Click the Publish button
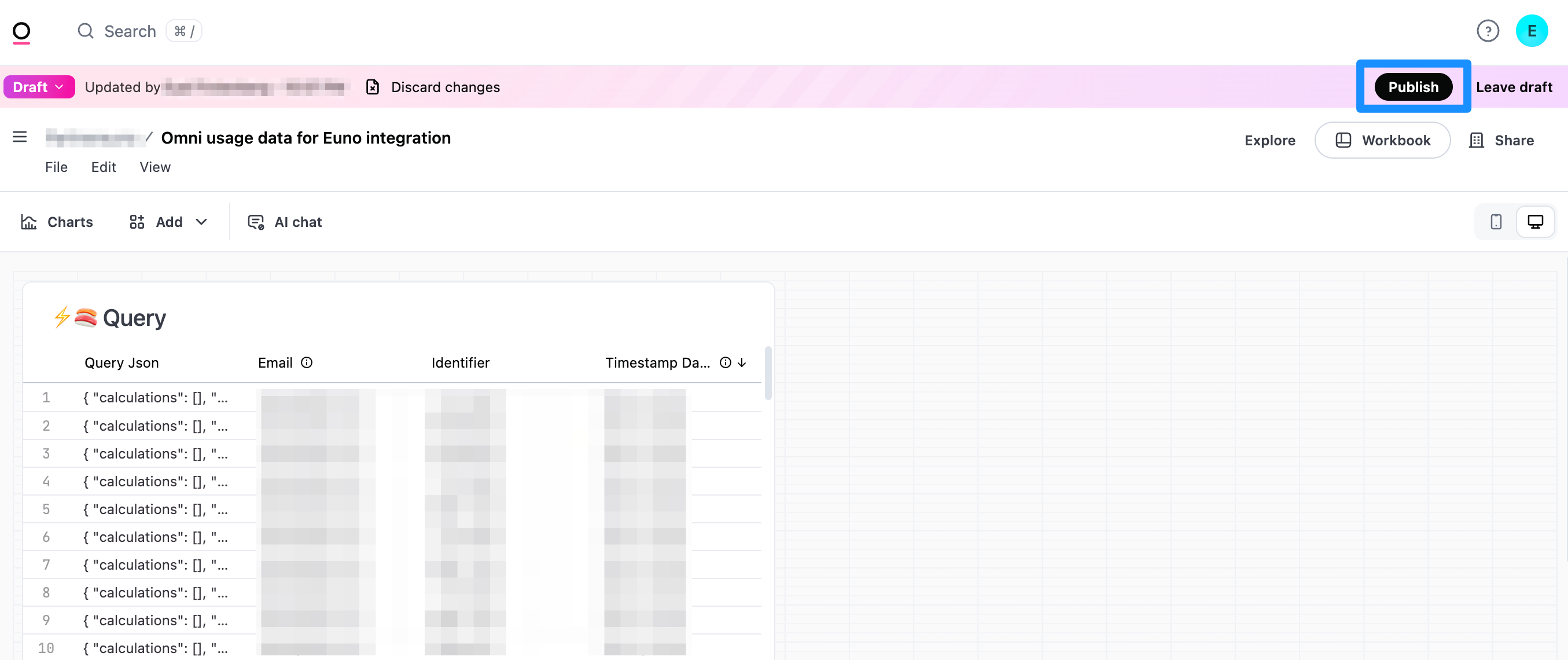The image size is (1568, 660). pos(1413,87)
